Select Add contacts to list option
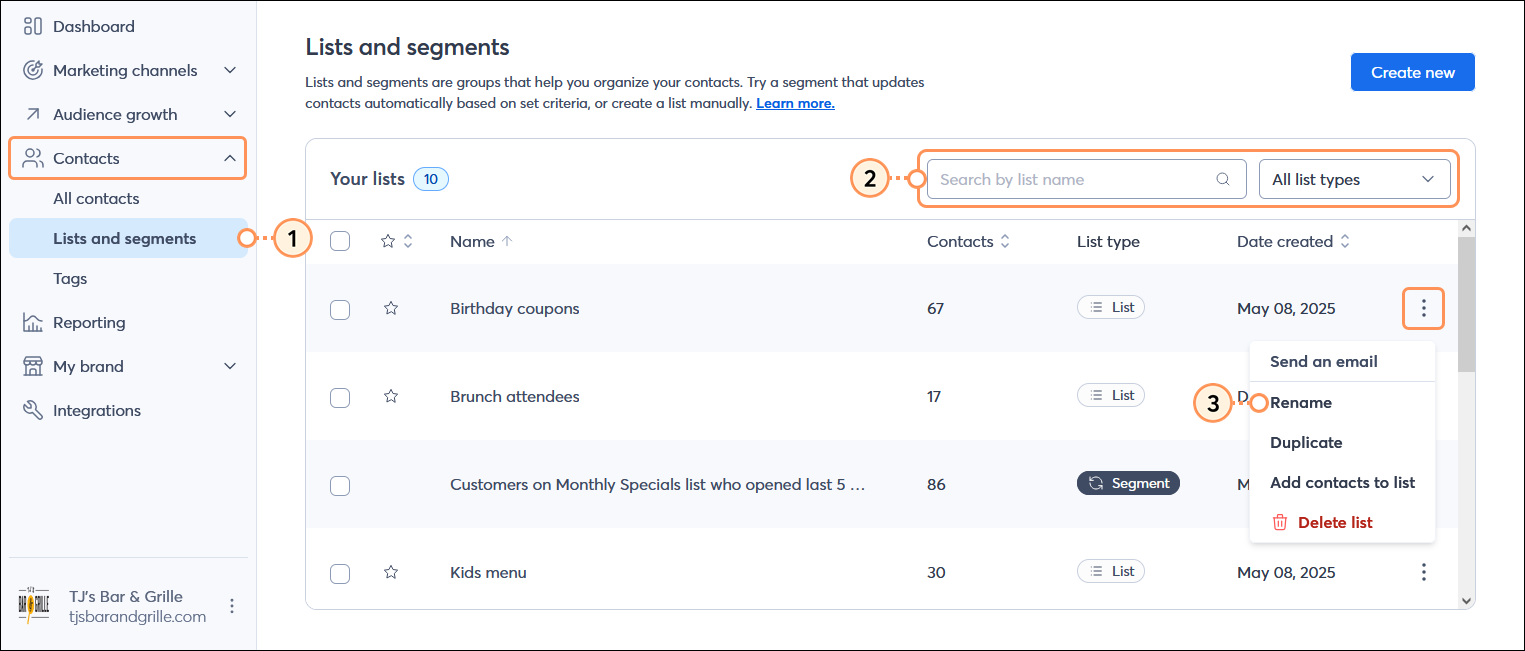 point(1343,482)
